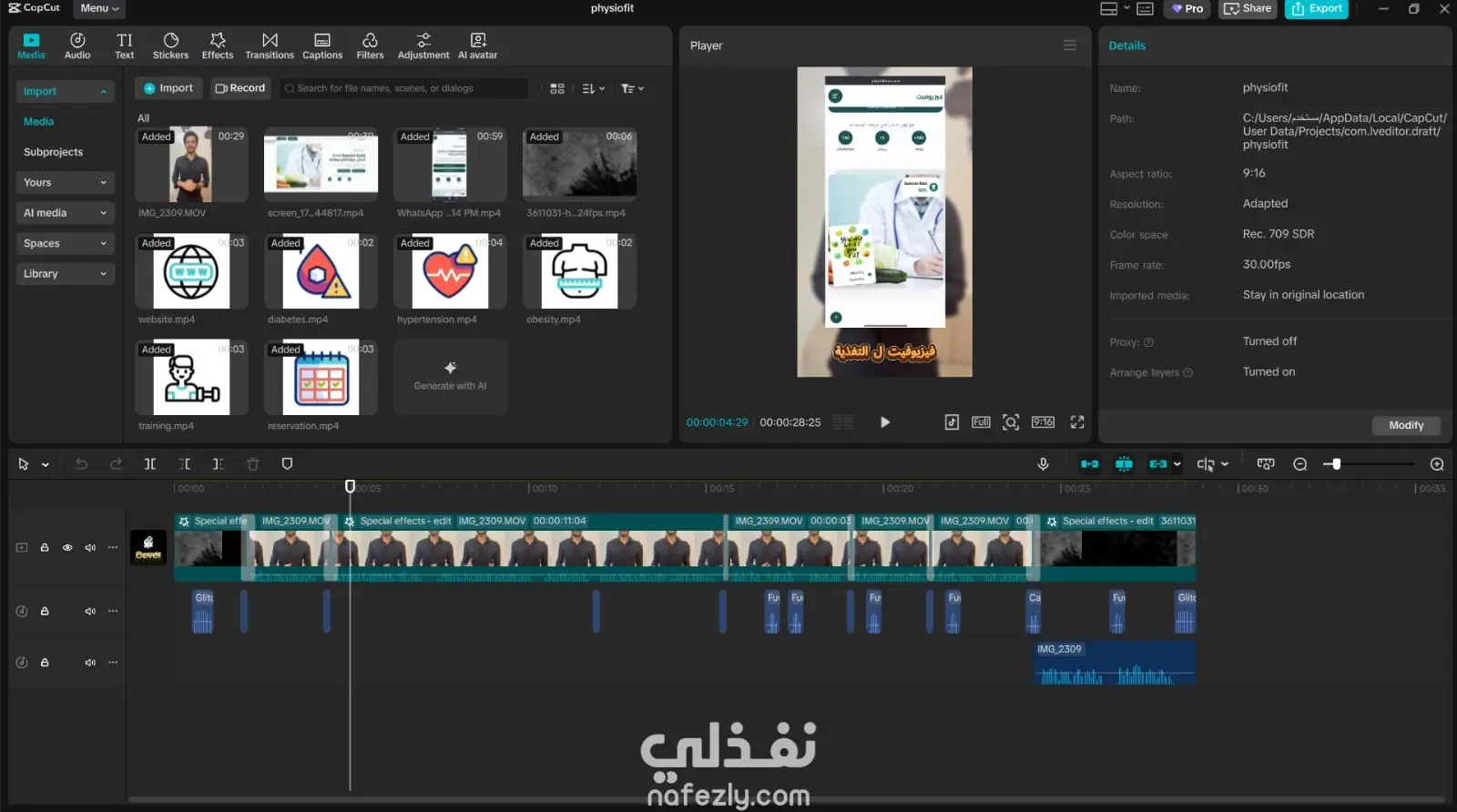The width and height of the screenshot is (1457, 812).
Task: Click the Redo arrow in timeline toolbar
Action: coord(116,464)
